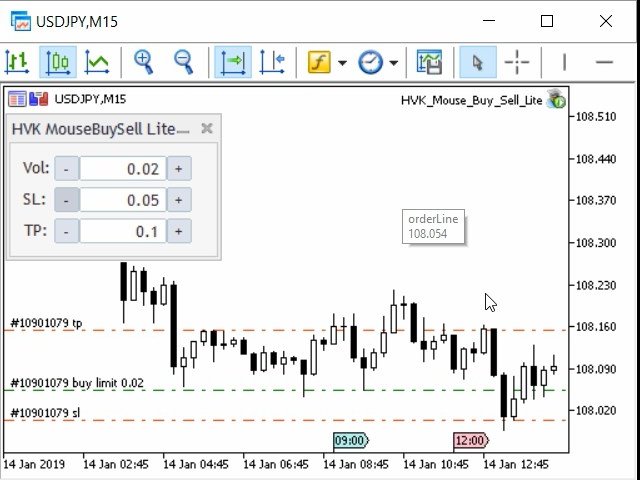The height and width of the screenshot is (480, 640).
Task: Select the candlestick chart mode
Action: tap(58, 62)
